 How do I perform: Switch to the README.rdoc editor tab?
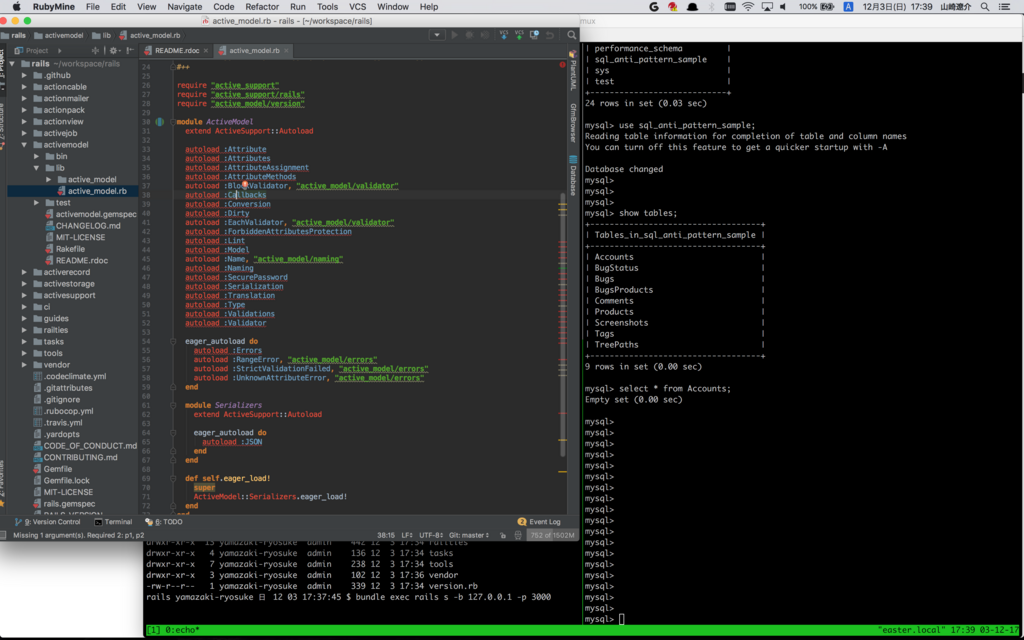177,50
